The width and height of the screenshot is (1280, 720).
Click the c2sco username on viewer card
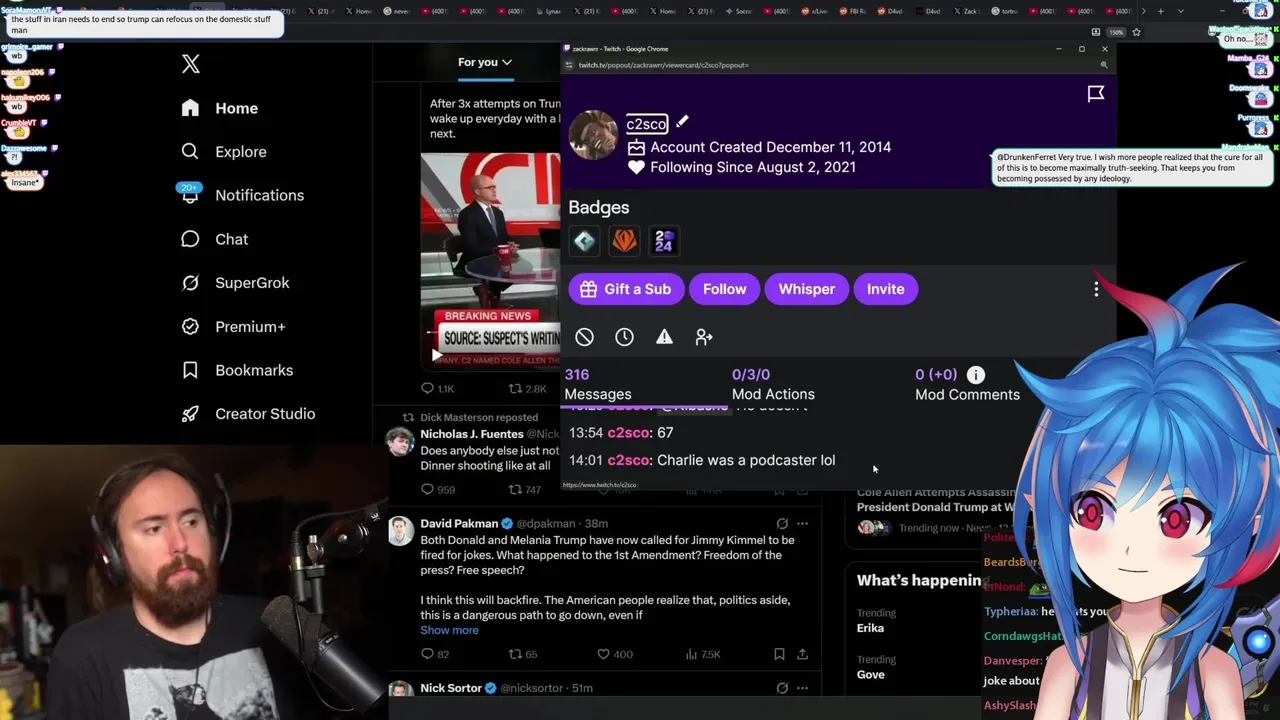point(647,124)
